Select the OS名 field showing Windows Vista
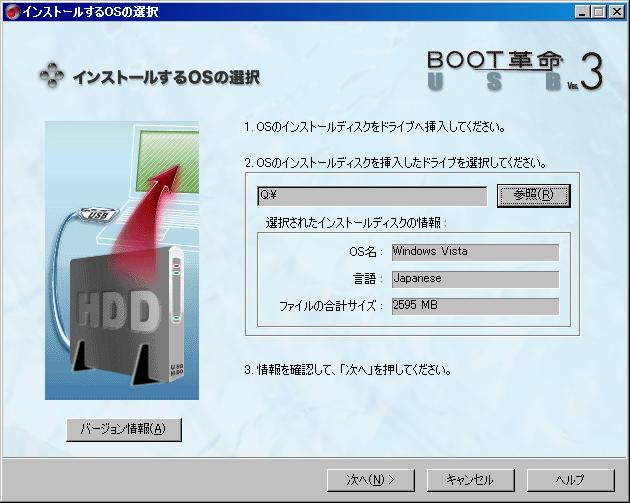The height and width of the screenshot is (503, 630). tap(475, 252)
